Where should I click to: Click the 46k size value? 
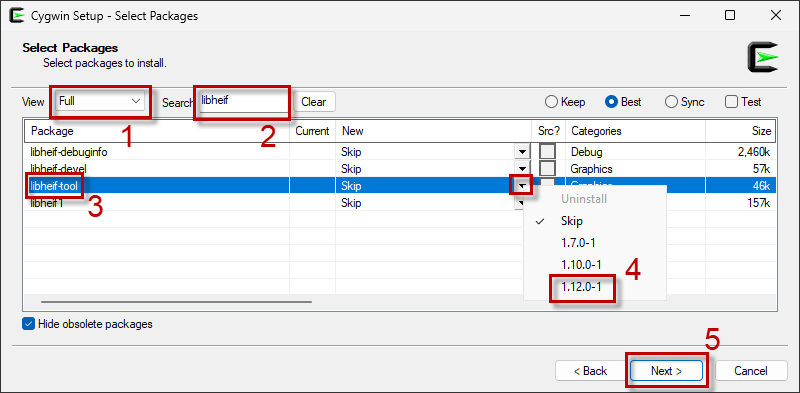(x=761, y=186)
